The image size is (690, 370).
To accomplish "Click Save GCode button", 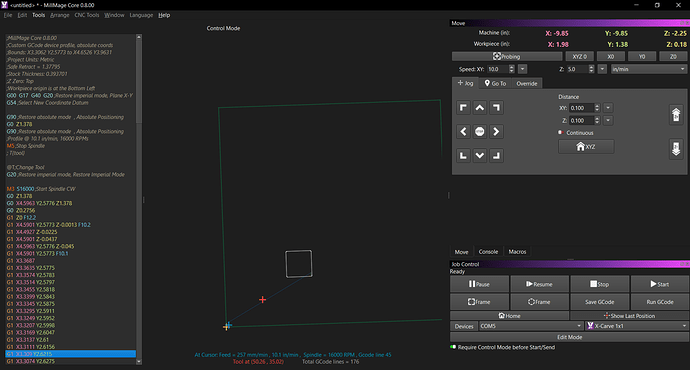I will pyautogui.click(x=600, y=302).
